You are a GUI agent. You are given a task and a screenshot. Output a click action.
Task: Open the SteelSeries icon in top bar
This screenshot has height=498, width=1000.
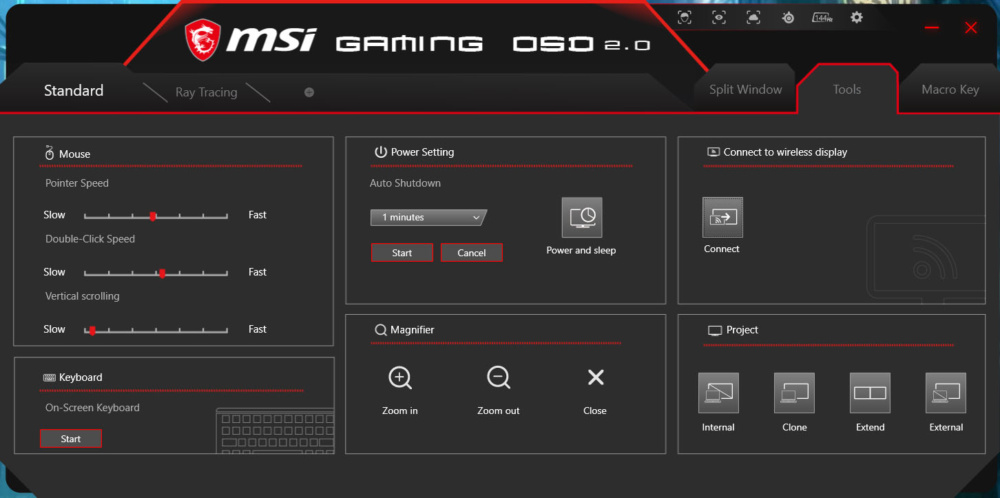[x=788, y=18]
